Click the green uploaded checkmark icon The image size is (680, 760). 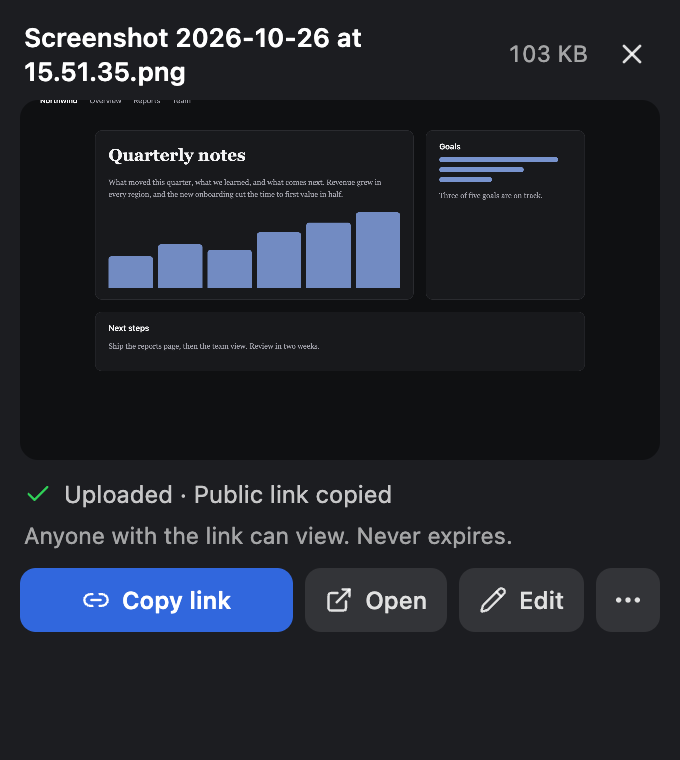pyautogui.click(x=38, y=494)
